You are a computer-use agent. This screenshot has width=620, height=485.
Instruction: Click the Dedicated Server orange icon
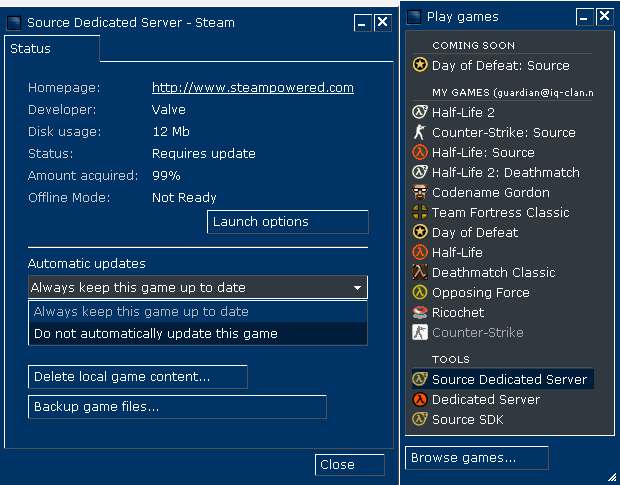pos(420,399)
